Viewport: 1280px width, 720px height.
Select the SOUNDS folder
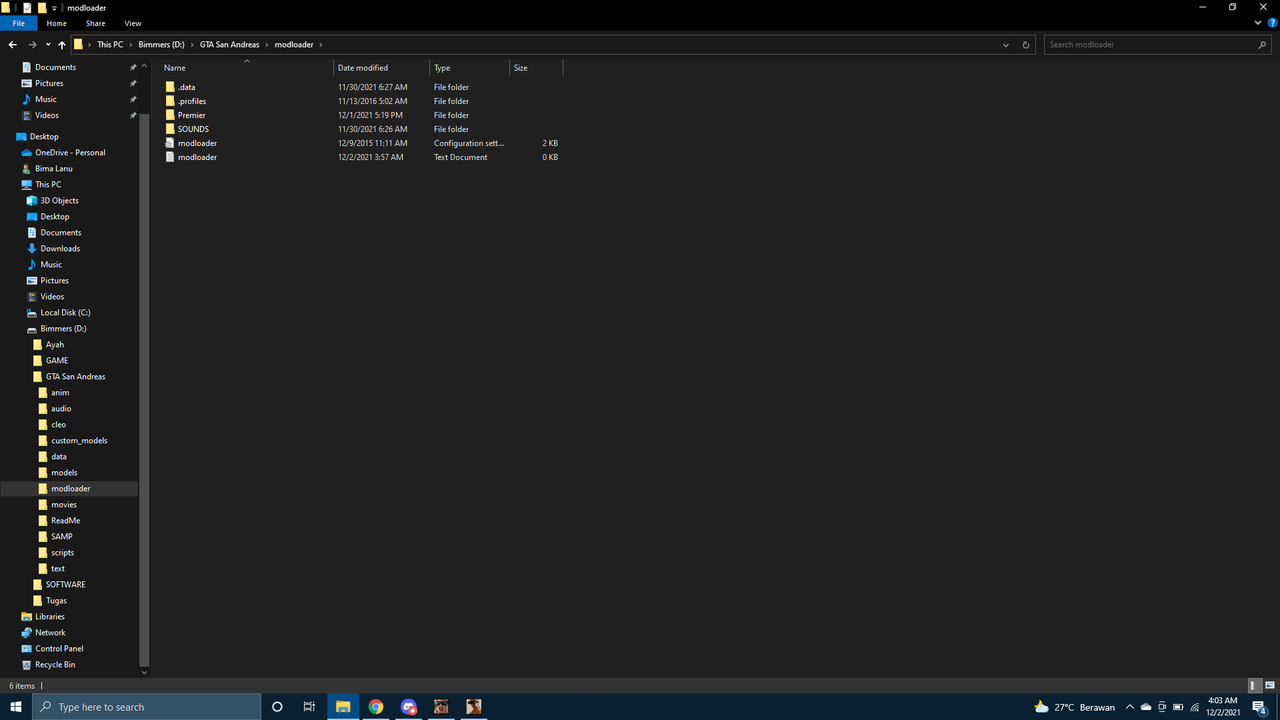click(x=193, y=129)
